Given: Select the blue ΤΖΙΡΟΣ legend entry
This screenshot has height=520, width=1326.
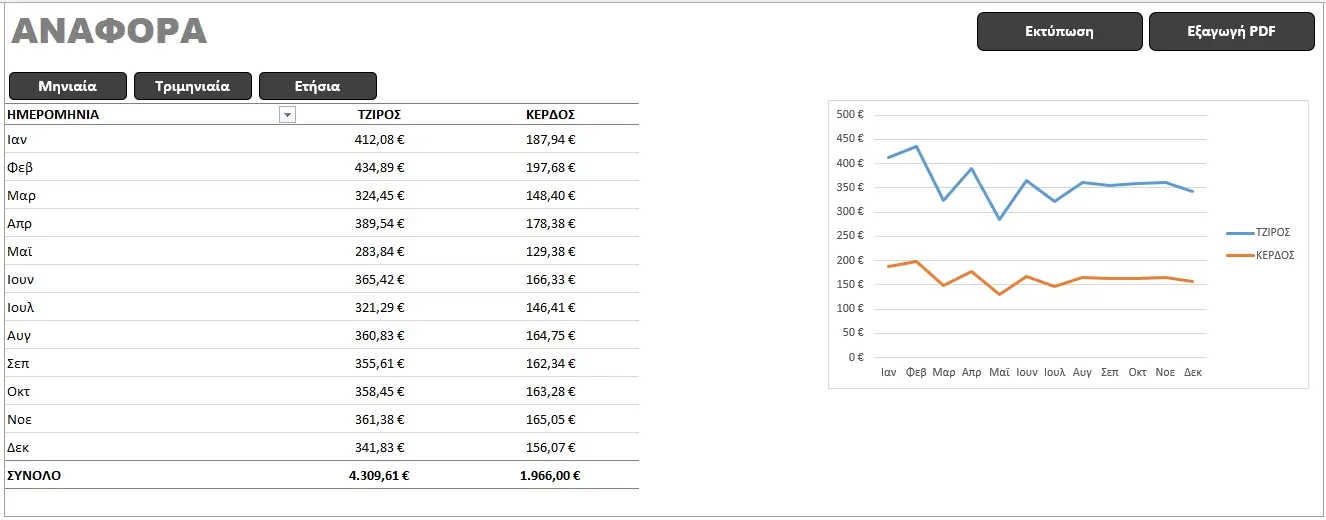Looking at the screenshot, I should click(x=1258, y=232).
